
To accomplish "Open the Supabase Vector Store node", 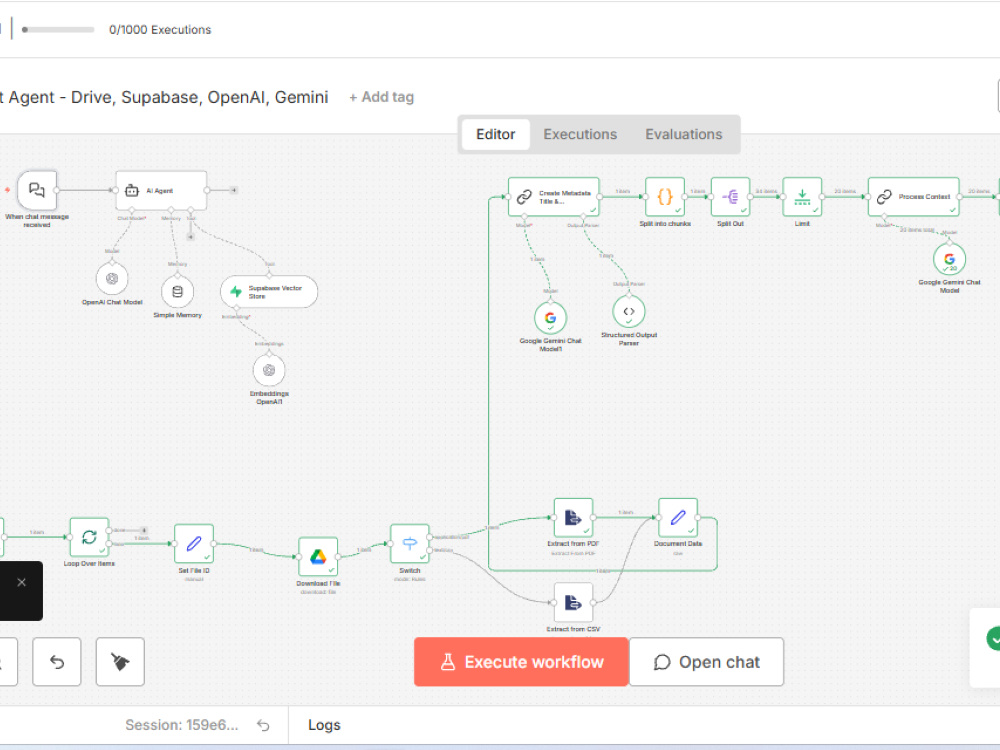I will 269,291.
